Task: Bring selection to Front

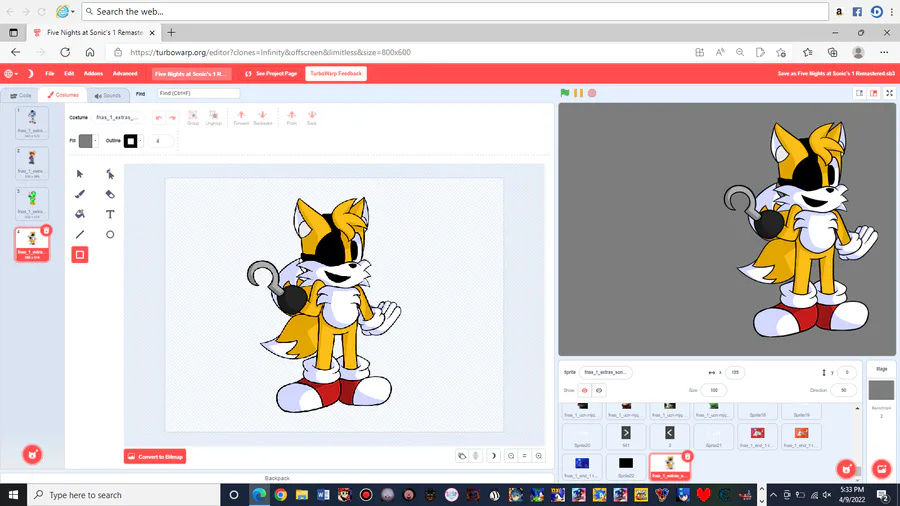Action: 292,118
